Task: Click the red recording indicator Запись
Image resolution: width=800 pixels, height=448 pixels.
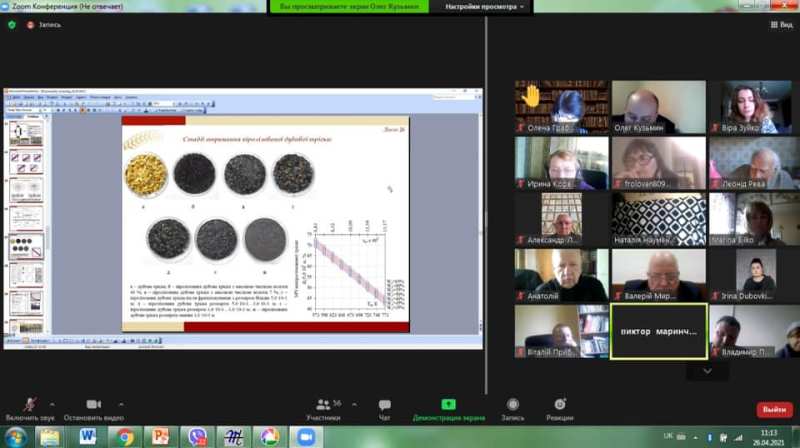Action: [x=44, y=24]
